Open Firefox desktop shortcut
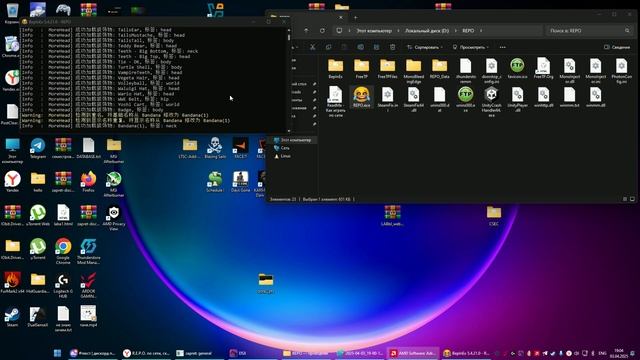Image resolution: width=640 pixels, height=360 pixels. (x=88, y=182)
